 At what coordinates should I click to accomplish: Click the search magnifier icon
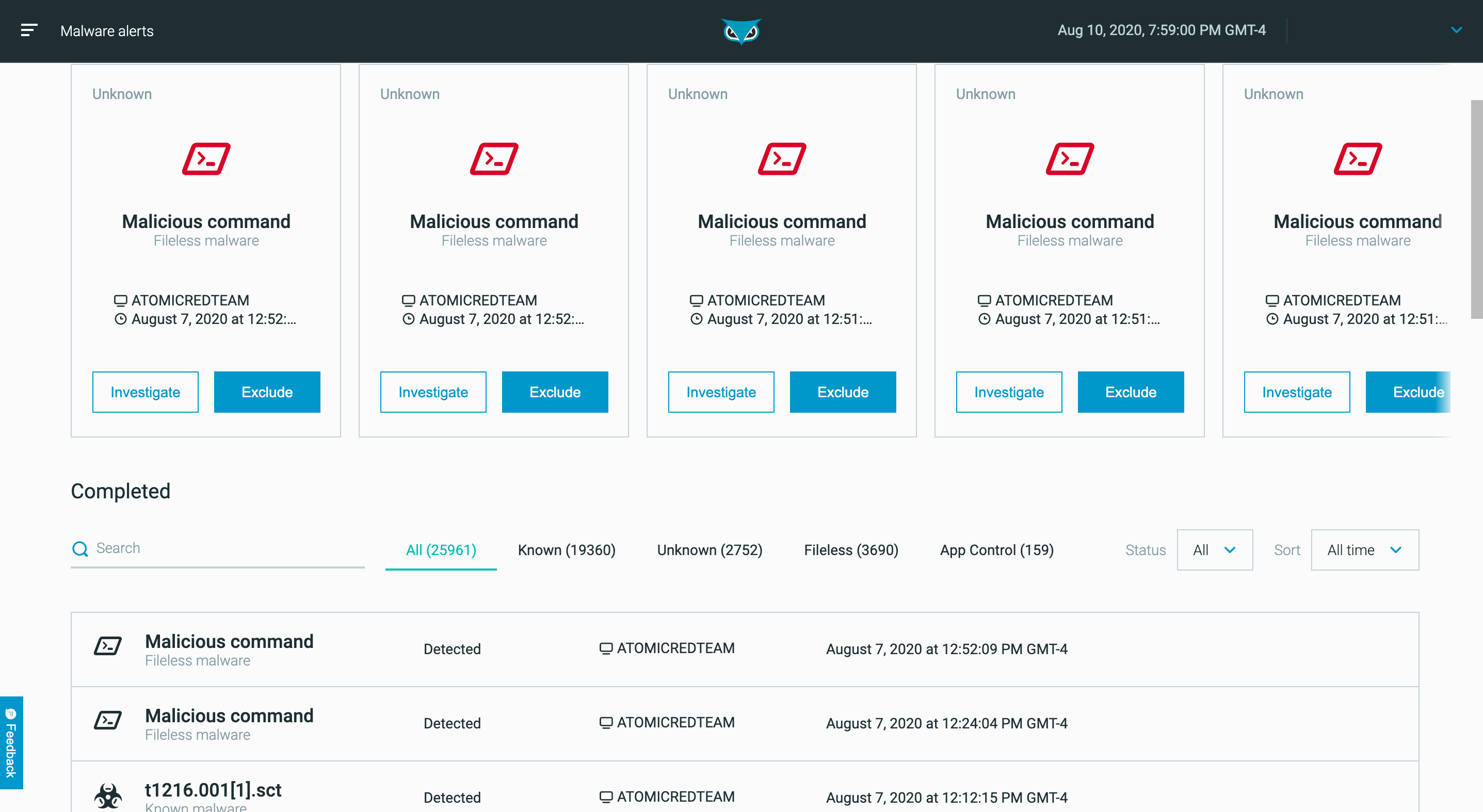tap(80, 549)
